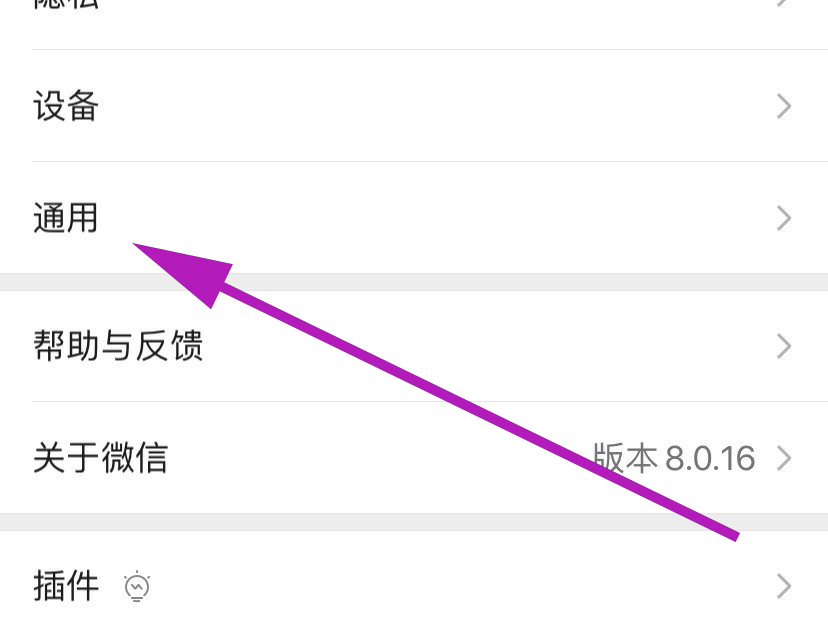Tap the chevron arrow on 插件 row
Viewport: 828px width, 621px height.
point(784,586)
